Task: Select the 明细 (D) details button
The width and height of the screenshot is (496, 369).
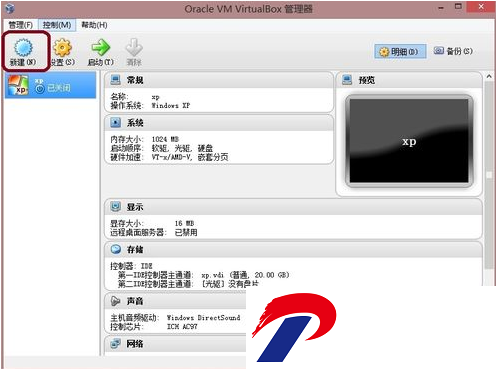Action: [x=400, y=52]
